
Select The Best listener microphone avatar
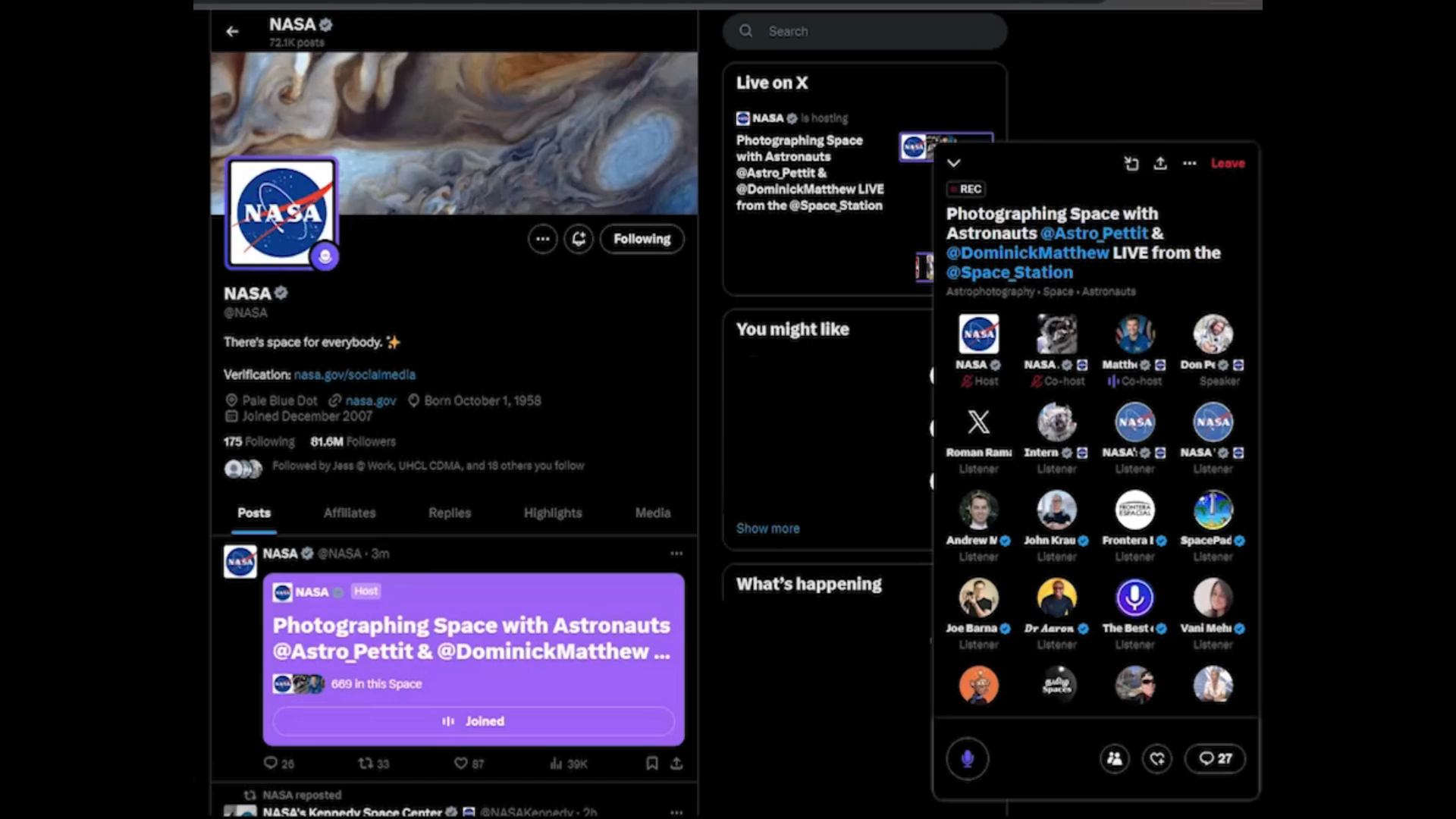click(1134, 598)
